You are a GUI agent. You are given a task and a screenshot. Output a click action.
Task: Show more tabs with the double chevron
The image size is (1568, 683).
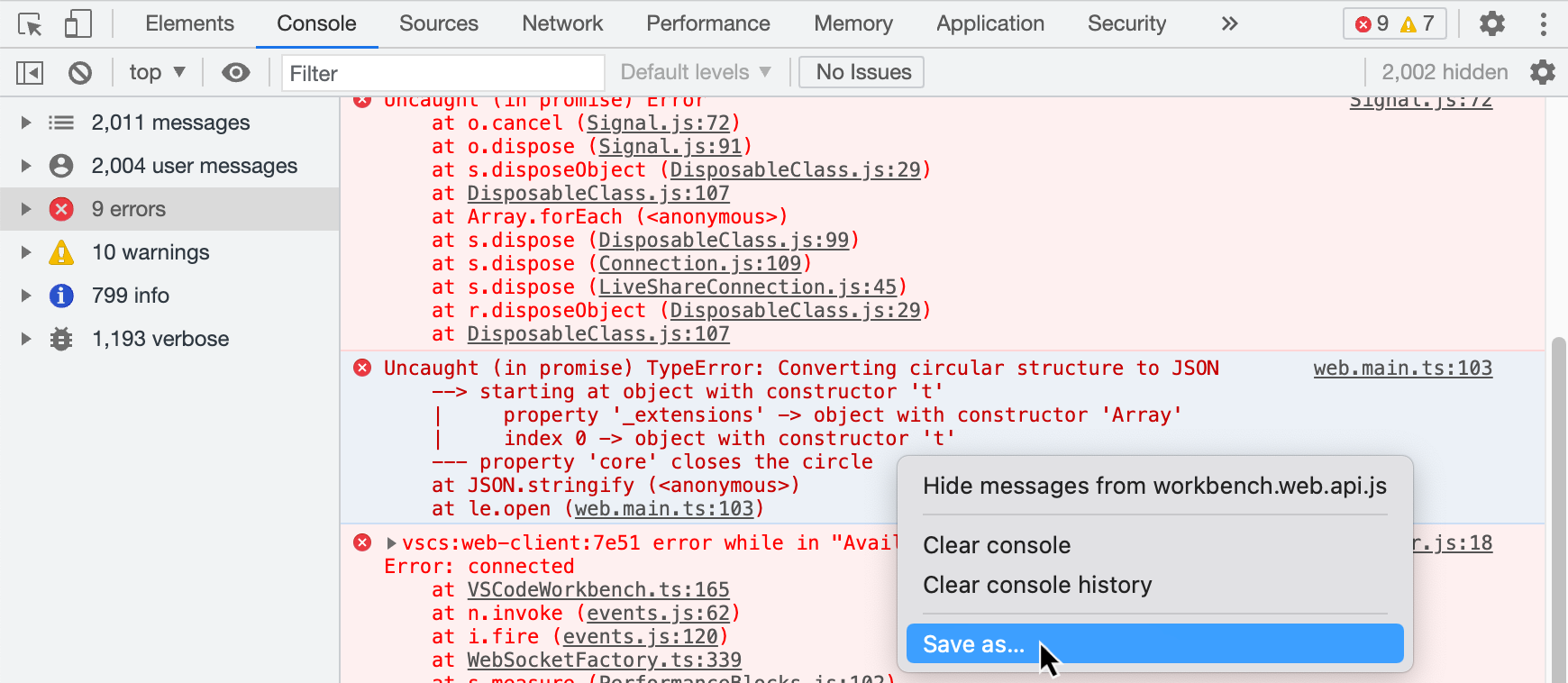point(1229,24)
